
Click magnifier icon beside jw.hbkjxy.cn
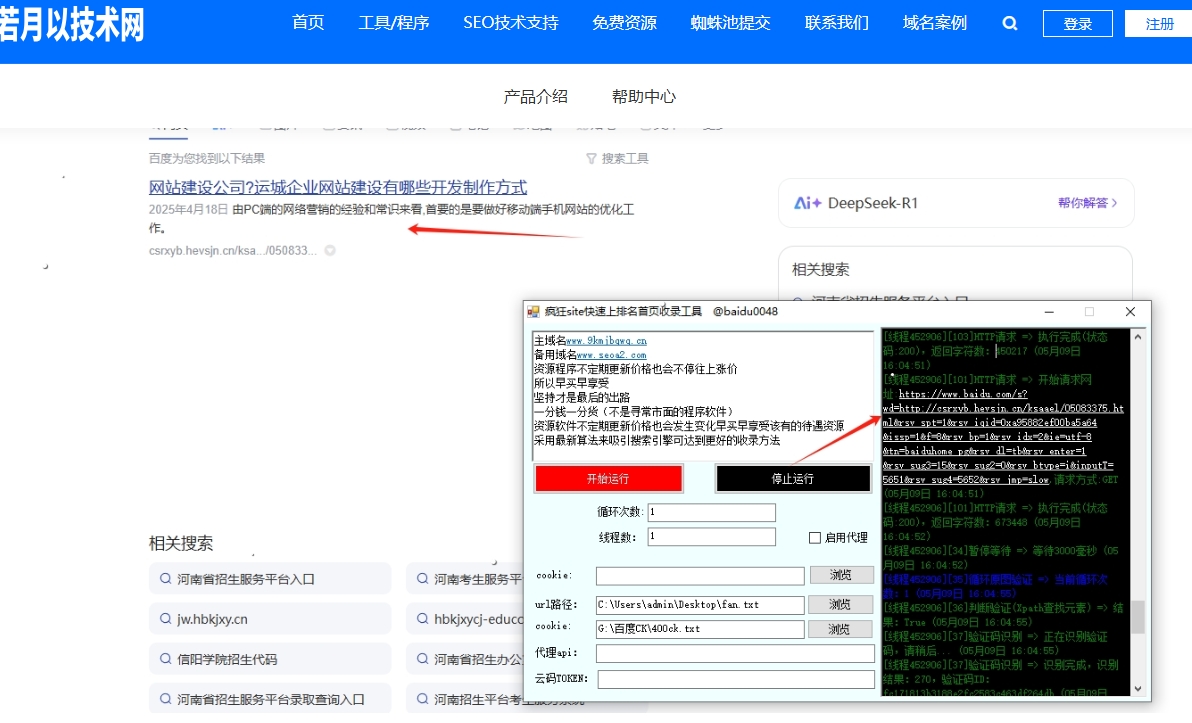[x=165, y=619]
